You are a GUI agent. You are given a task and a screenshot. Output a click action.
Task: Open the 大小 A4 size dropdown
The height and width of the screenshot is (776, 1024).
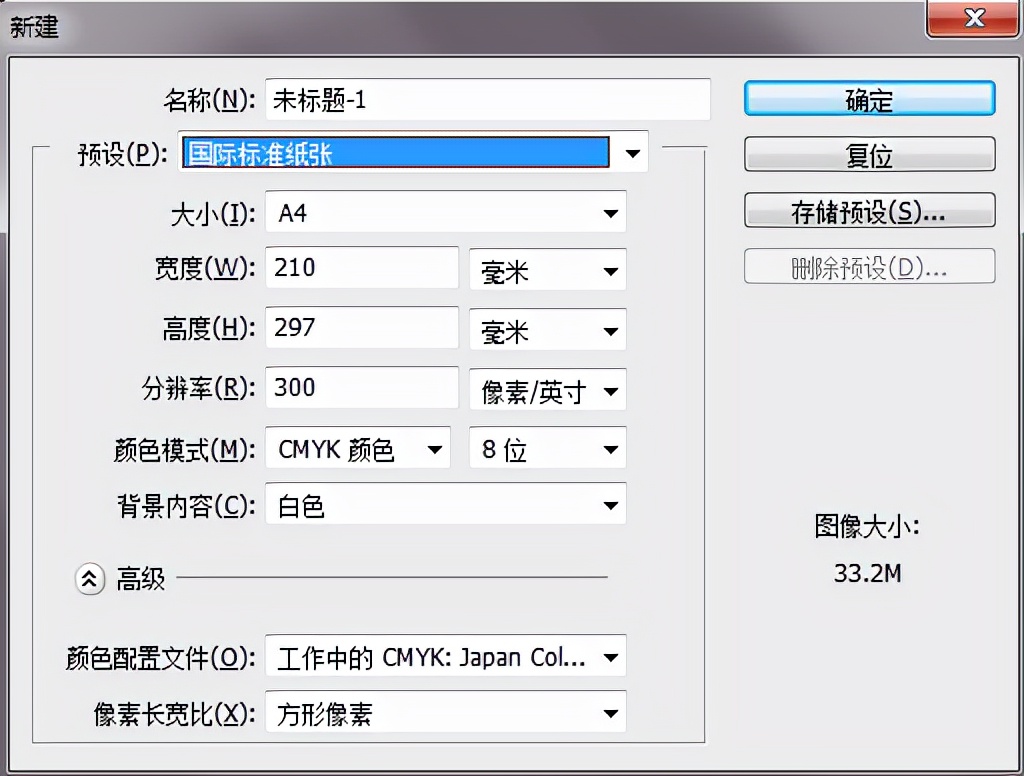(x=446, y=212)
